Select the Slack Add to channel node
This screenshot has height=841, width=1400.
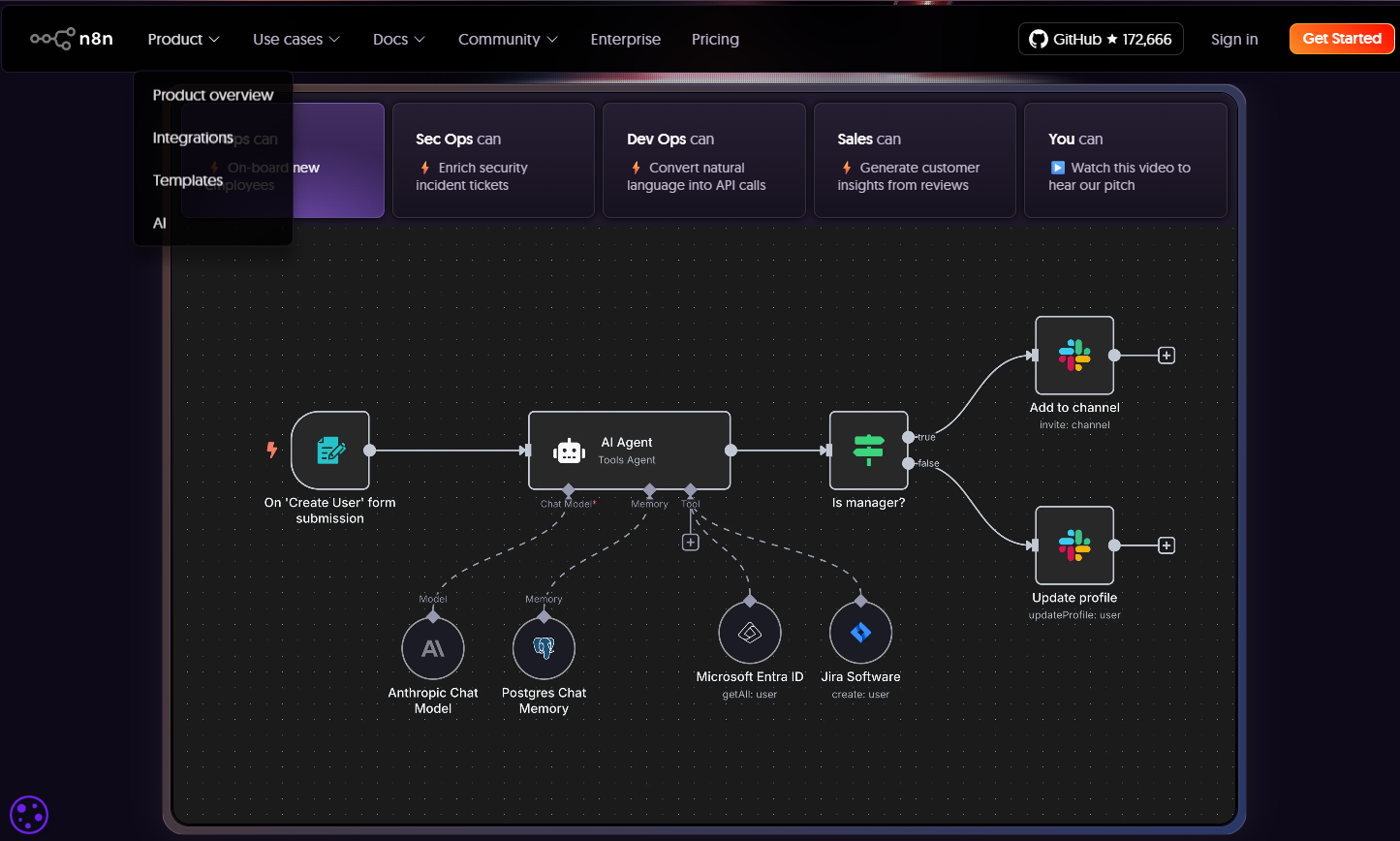coord(1074,356)
